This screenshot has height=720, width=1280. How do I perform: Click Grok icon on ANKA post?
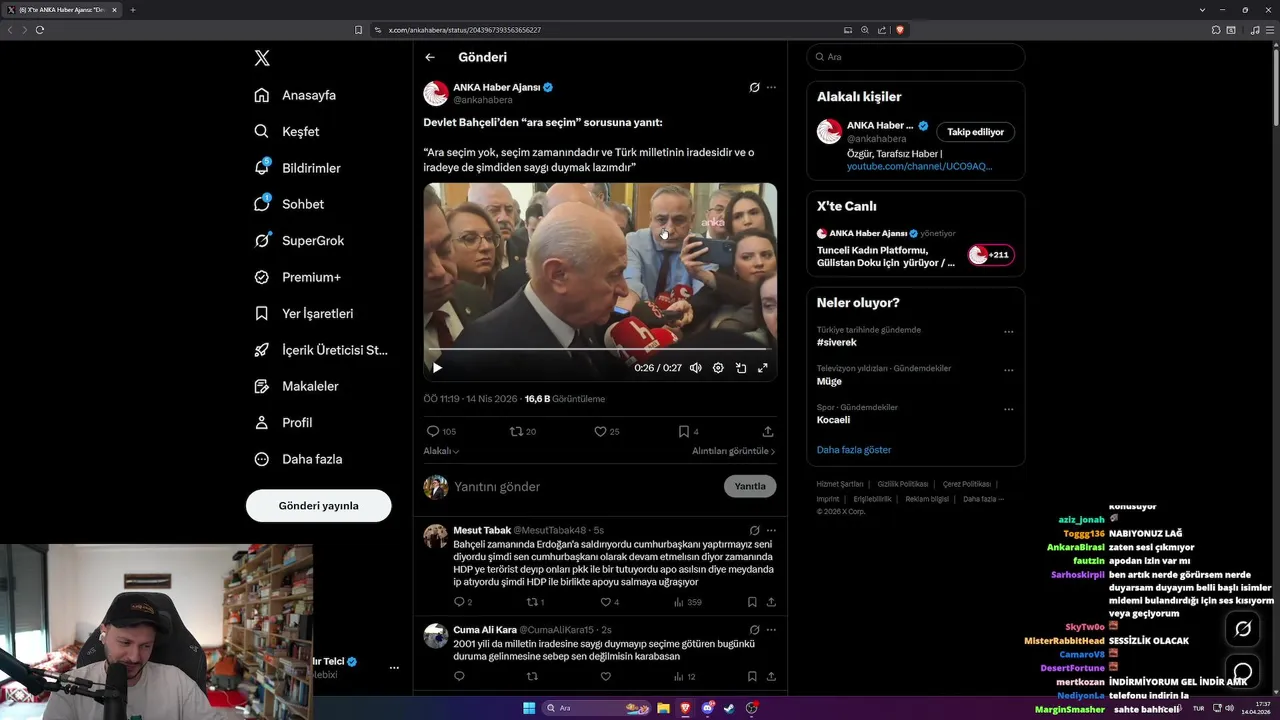(754, 87)
